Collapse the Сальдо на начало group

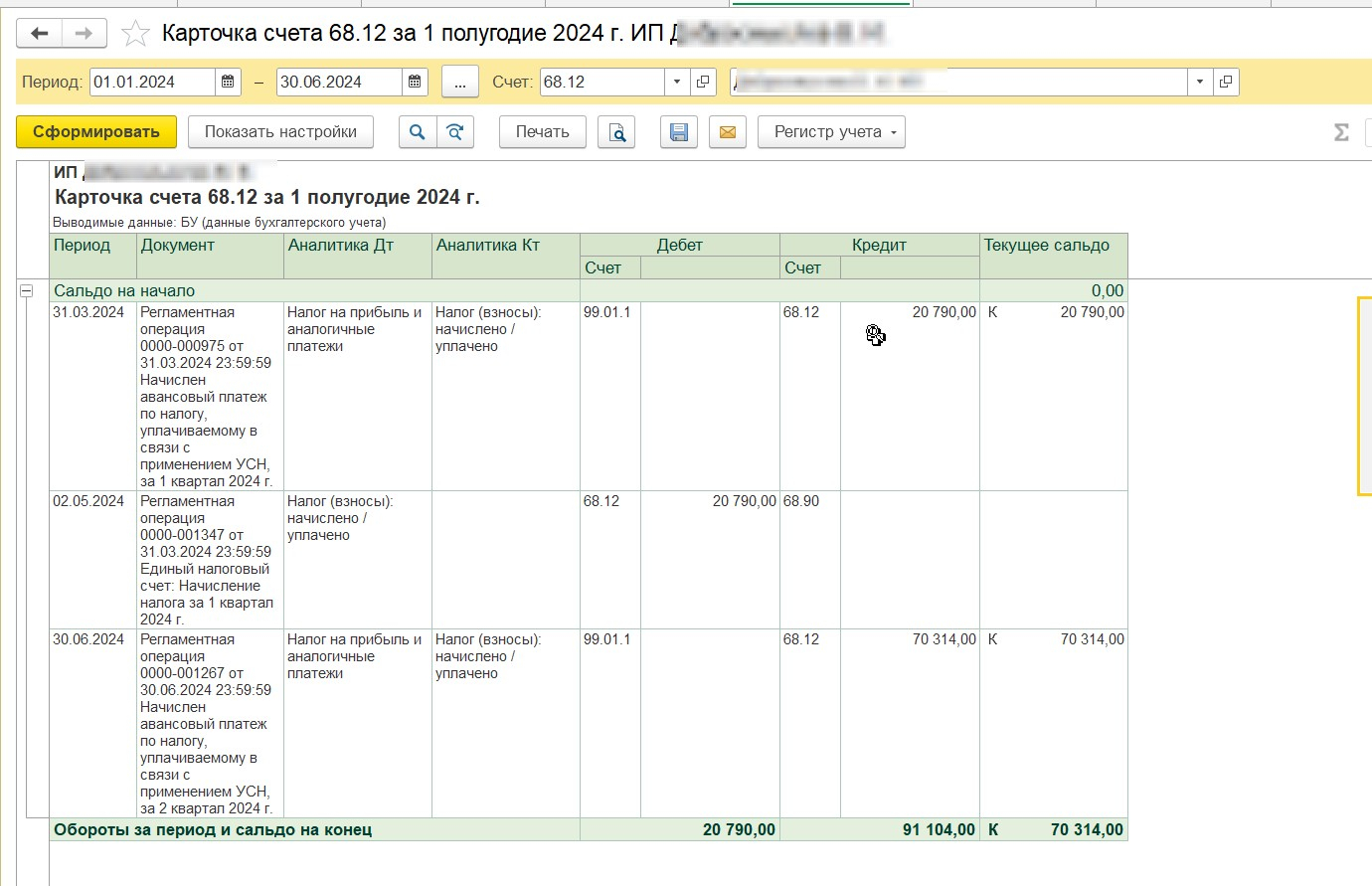tap(27, 291)
